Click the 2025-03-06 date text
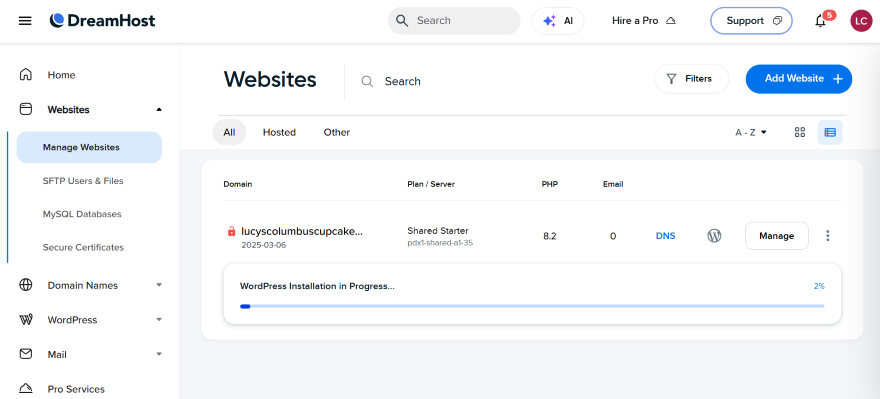The height and width of the screenshot is (399, 880). point(264,245)
